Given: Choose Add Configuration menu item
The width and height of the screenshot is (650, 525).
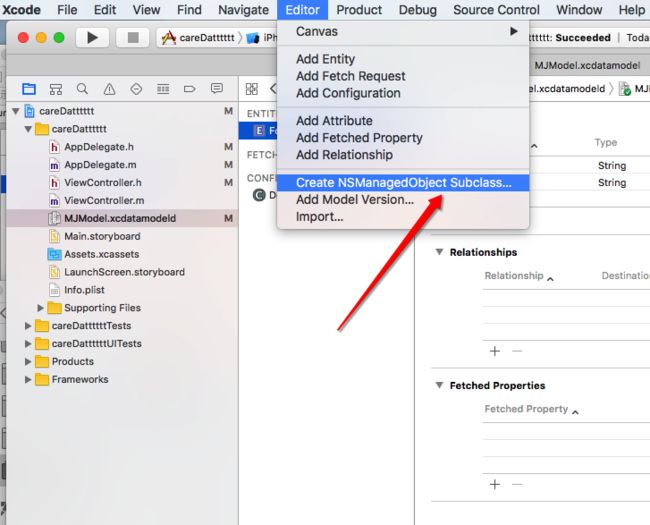Looking at the screenshot, I should (x=403, y=93).
